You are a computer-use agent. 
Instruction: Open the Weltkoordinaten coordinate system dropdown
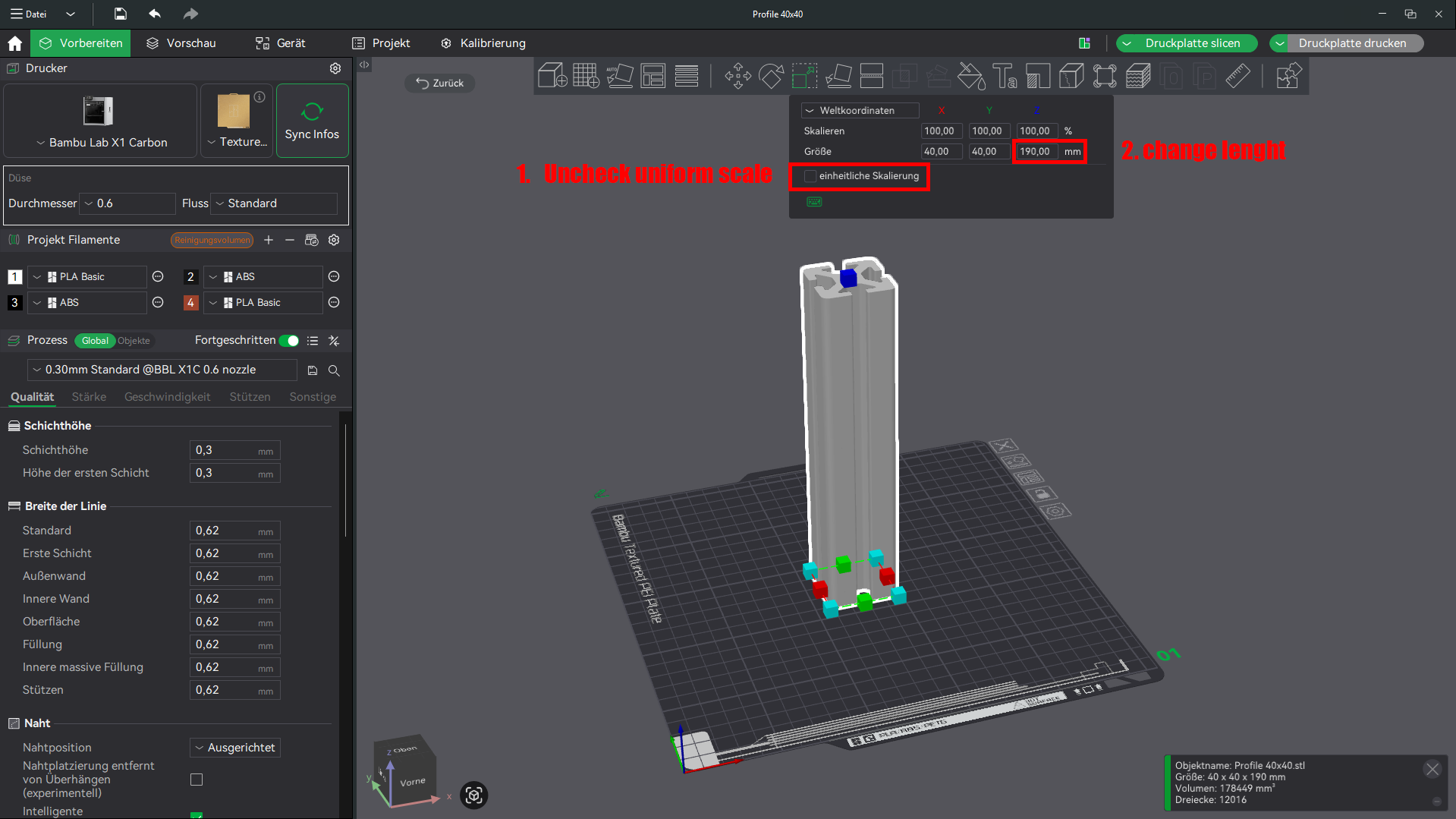(860, 111)
